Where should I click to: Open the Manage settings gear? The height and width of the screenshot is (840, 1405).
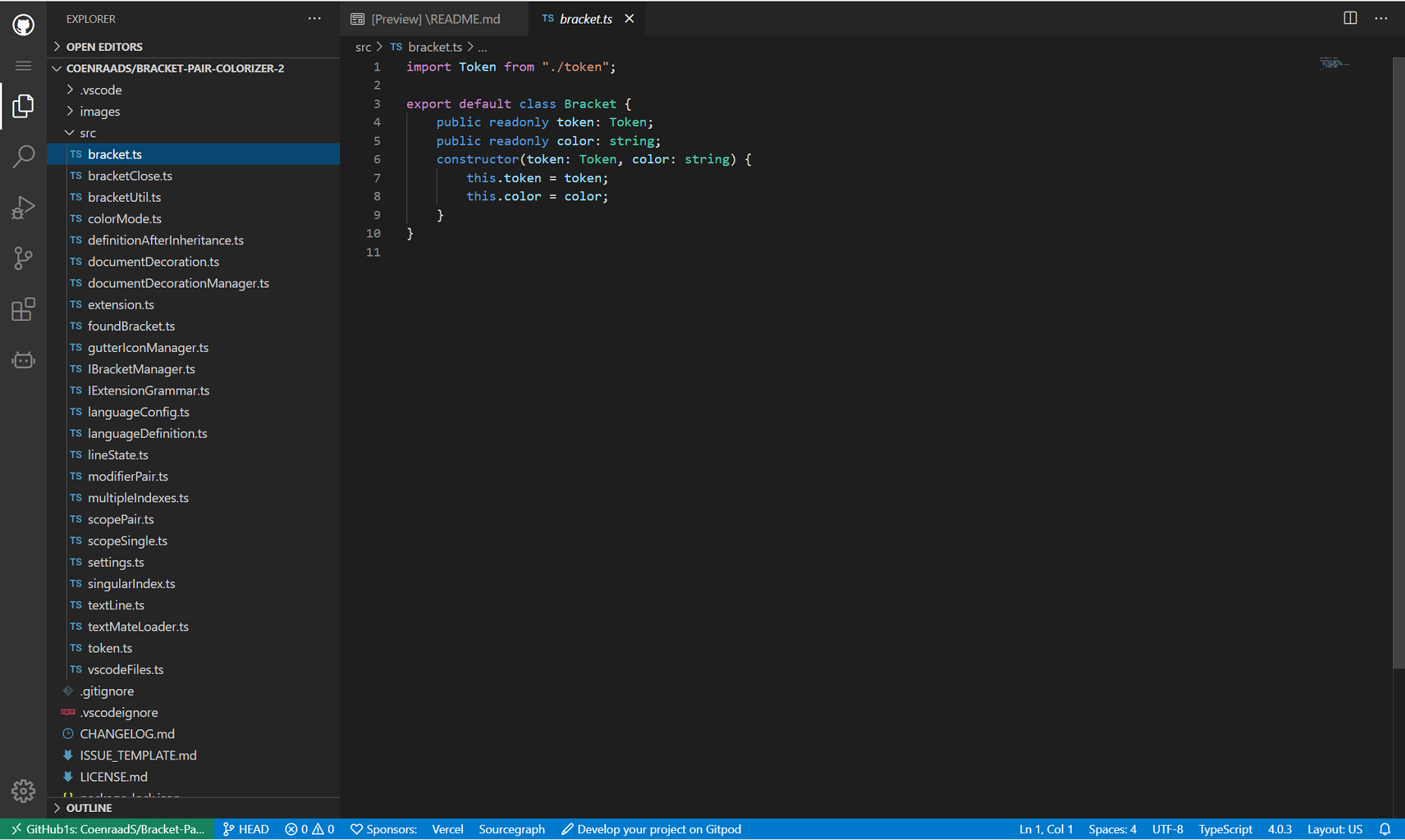click(x=24, y=791)
